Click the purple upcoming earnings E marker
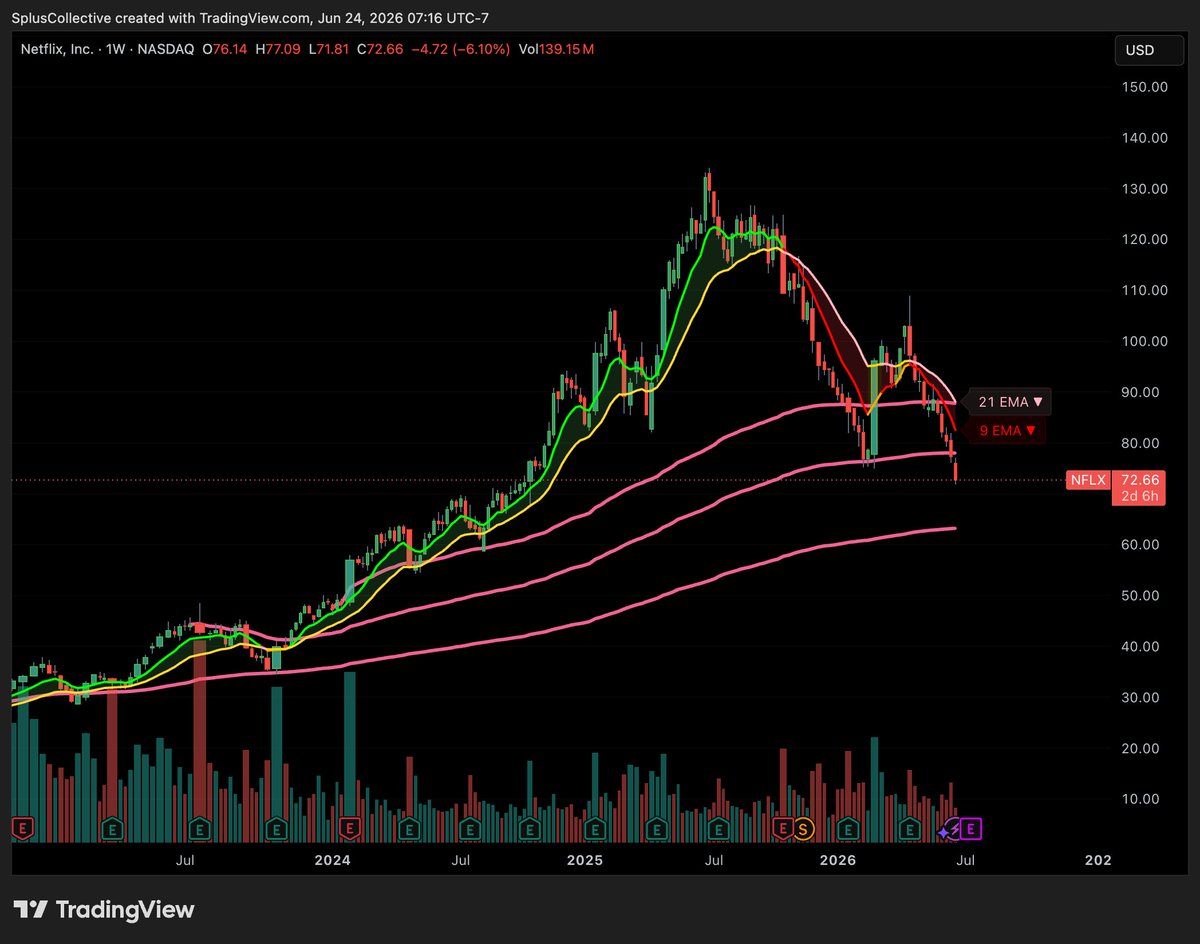 [x=972, y=828]
